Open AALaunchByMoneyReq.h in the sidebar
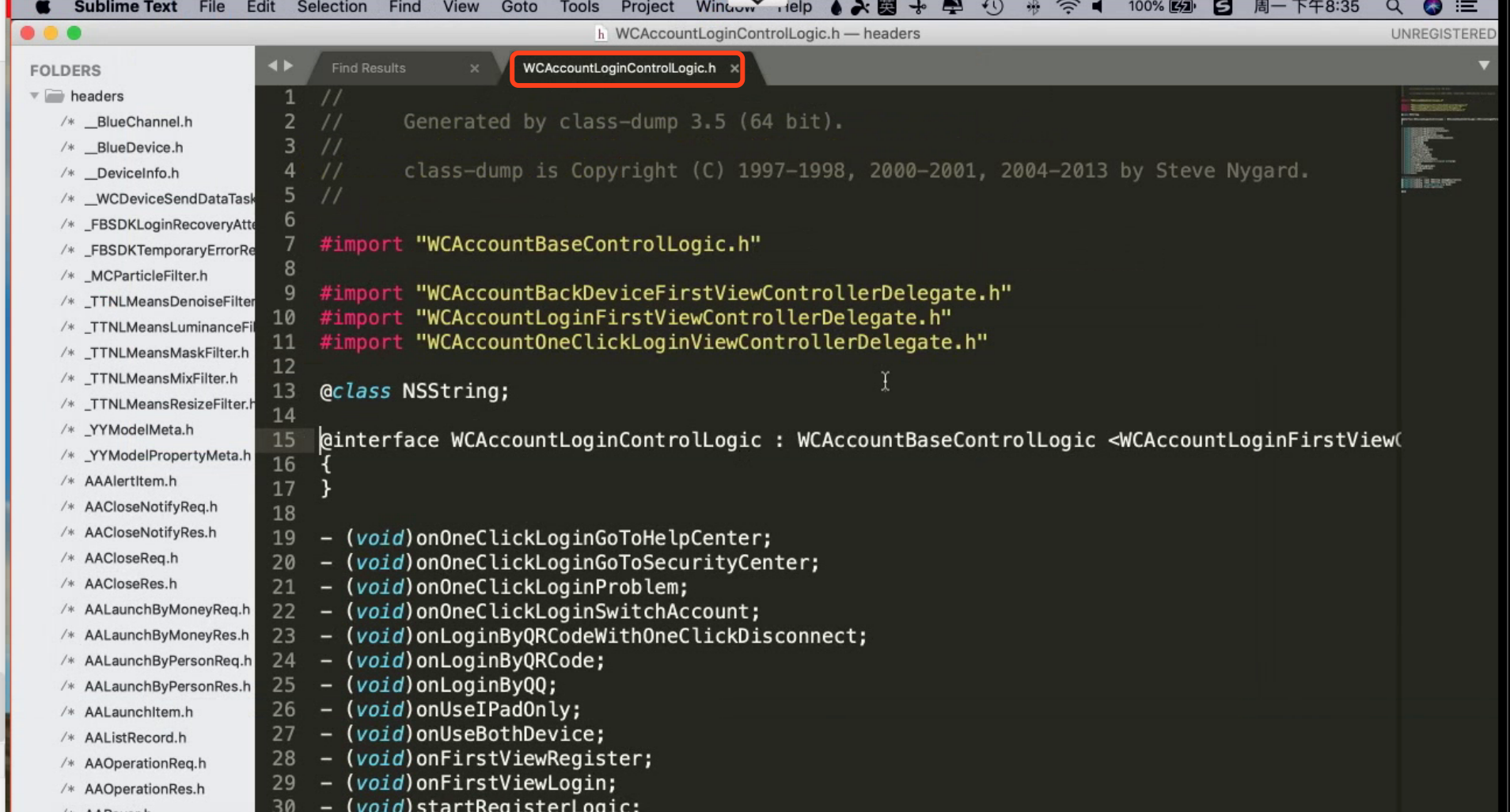The image size is (1510, 812). pos(167,609)
